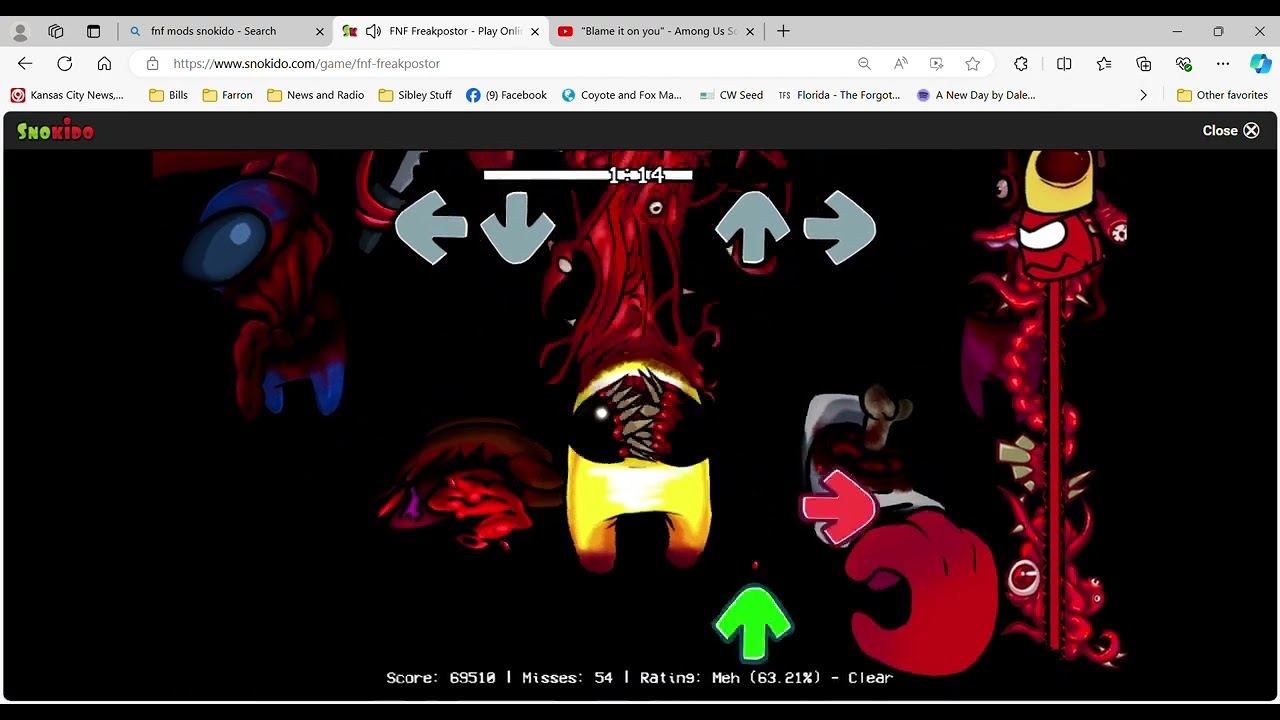Close the fnf mods snokido Search tab

point(320,31)
